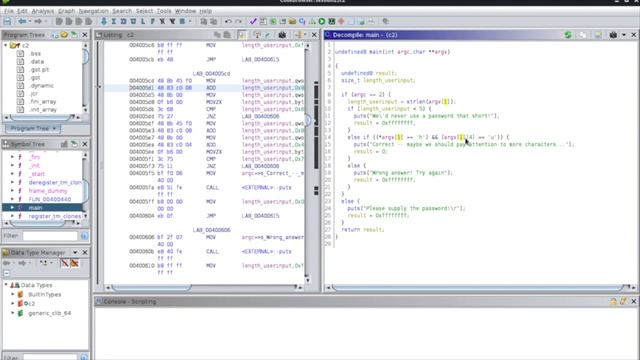Toggle navigation direction with the down arrow

pos(104,21)
